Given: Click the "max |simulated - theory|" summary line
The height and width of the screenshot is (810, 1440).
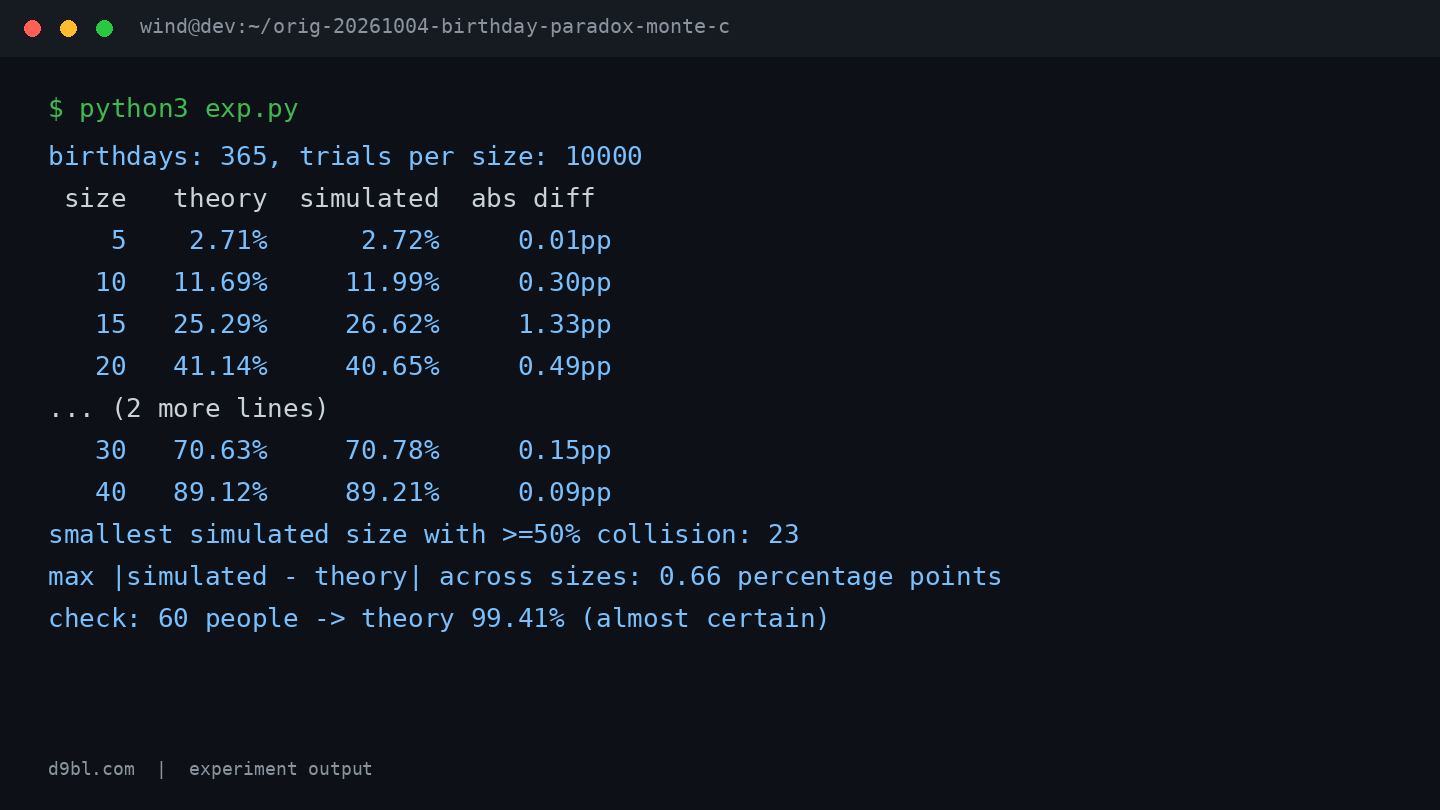Looking at the screenshot, I should click(x=525, y=577).
